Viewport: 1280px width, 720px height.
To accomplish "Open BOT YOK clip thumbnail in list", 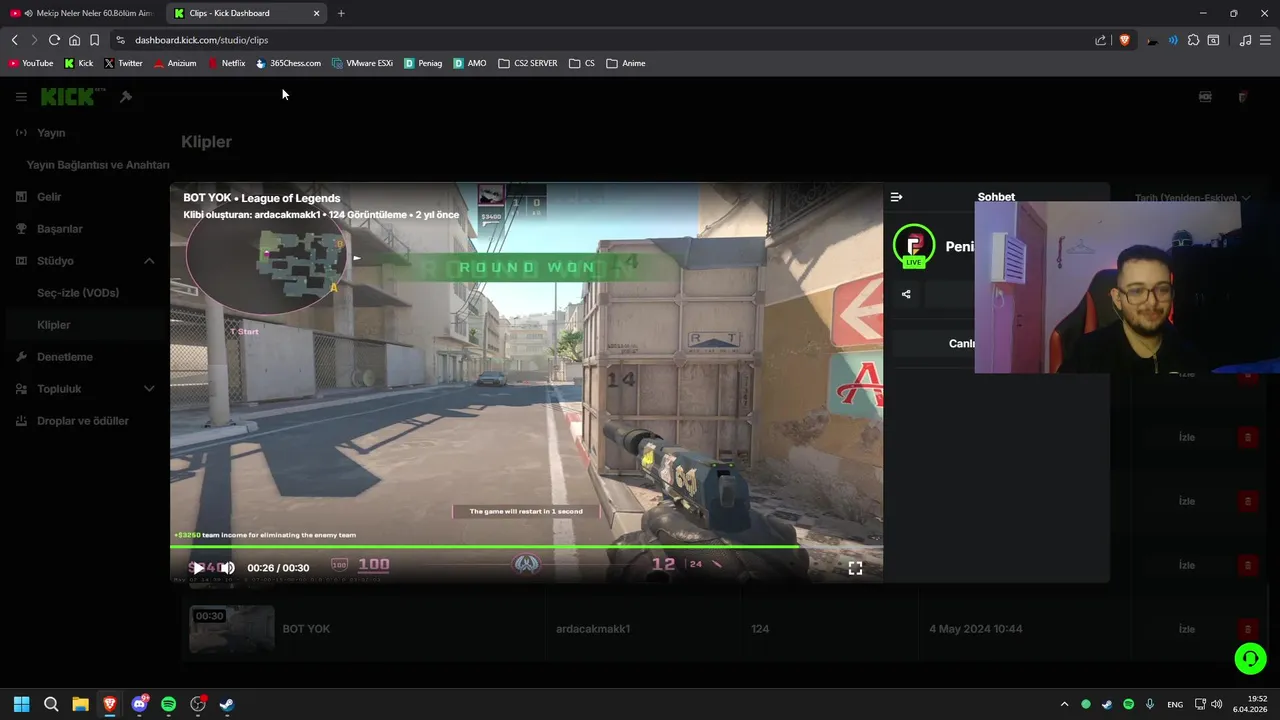I will click(232, 629).
